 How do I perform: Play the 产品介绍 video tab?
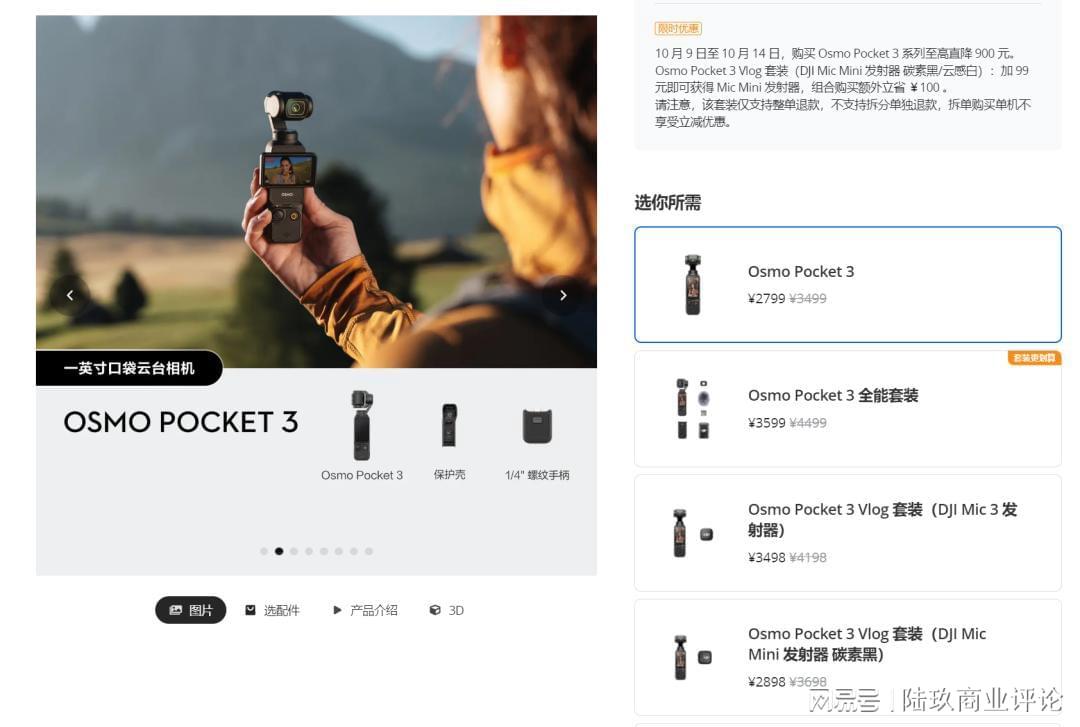click(x=365, y=610)
